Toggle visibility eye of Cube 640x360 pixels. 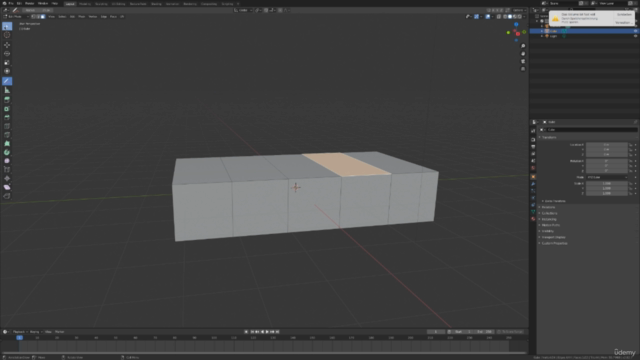coord(635,31)
